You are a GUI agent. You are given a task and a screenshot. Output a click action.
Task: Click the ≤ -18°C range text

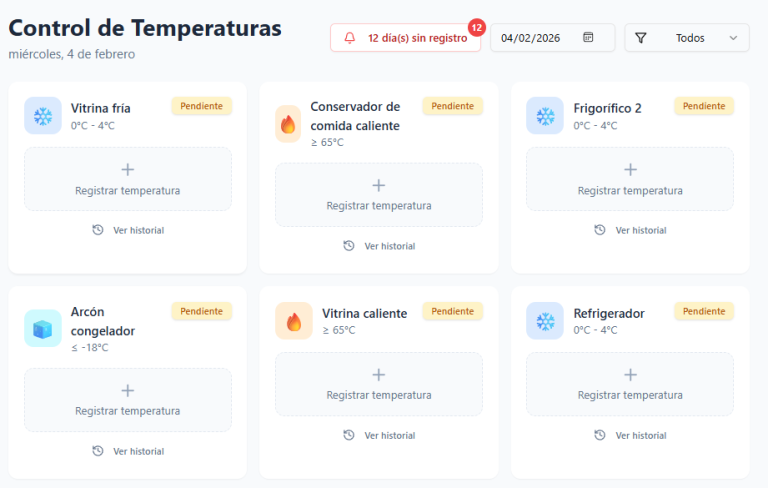[x=90, y=347]
